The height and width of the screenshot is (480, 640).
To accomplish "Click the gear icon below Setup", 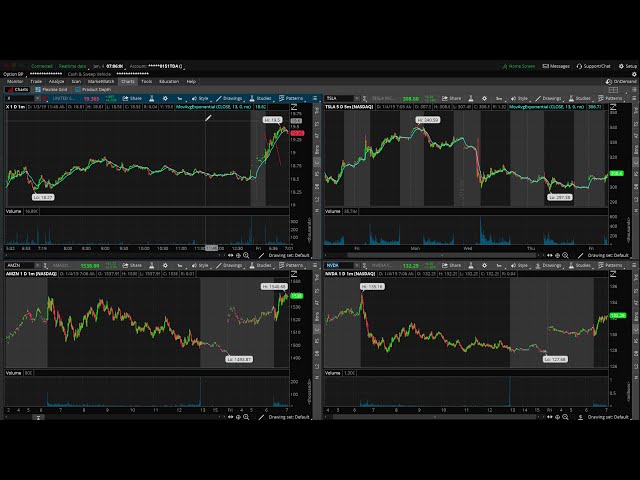I will coord(634,74).
